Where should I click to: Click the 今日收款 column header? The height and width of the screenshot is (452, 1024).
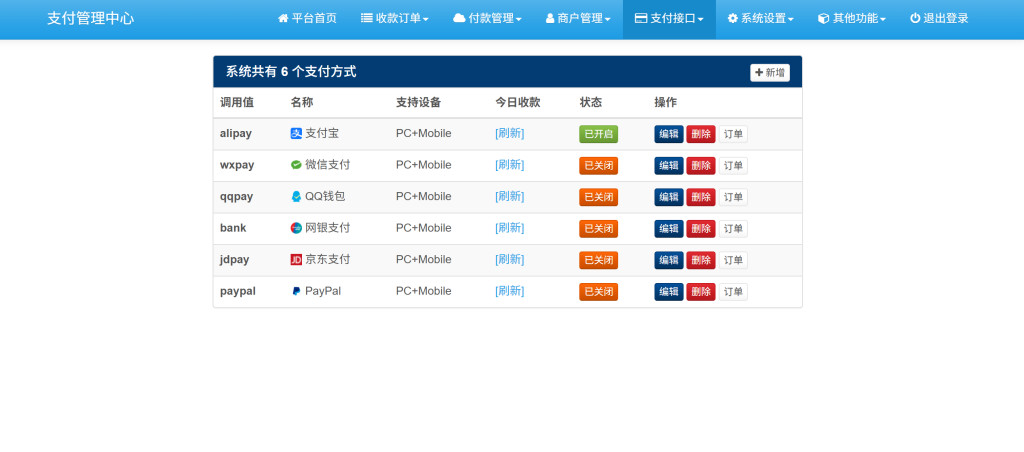coord(518,103)
